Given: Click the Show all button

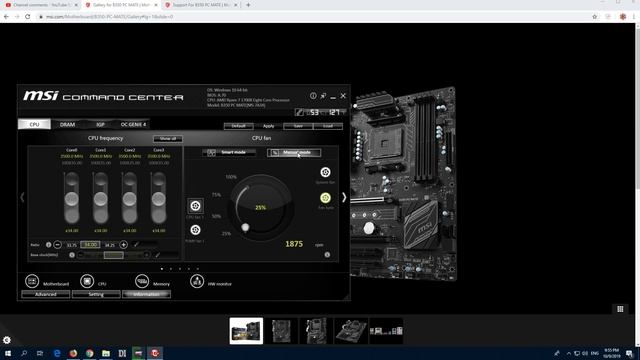Looking at the screenshot, I should pyautogui.click(x=168, y=139).
